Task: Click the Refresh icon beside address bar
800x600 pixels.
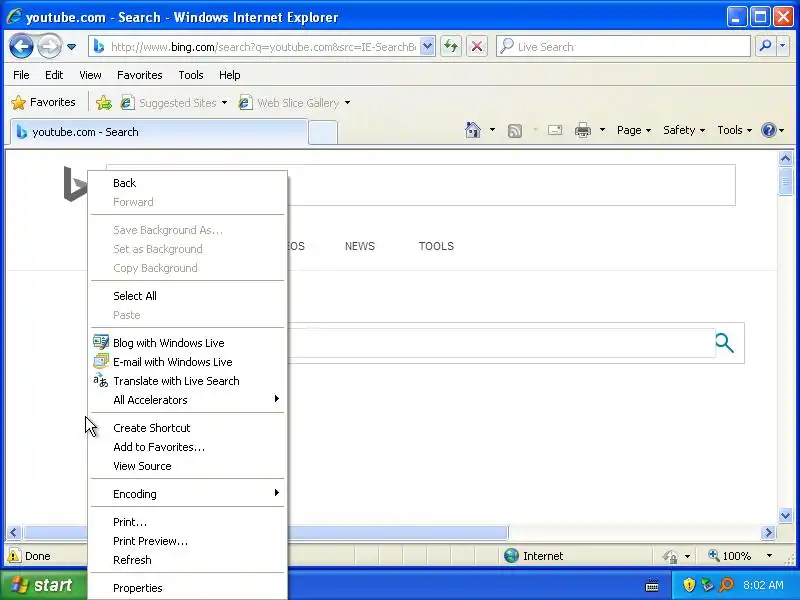Action: pyautogui.click(x=451, y=46)
